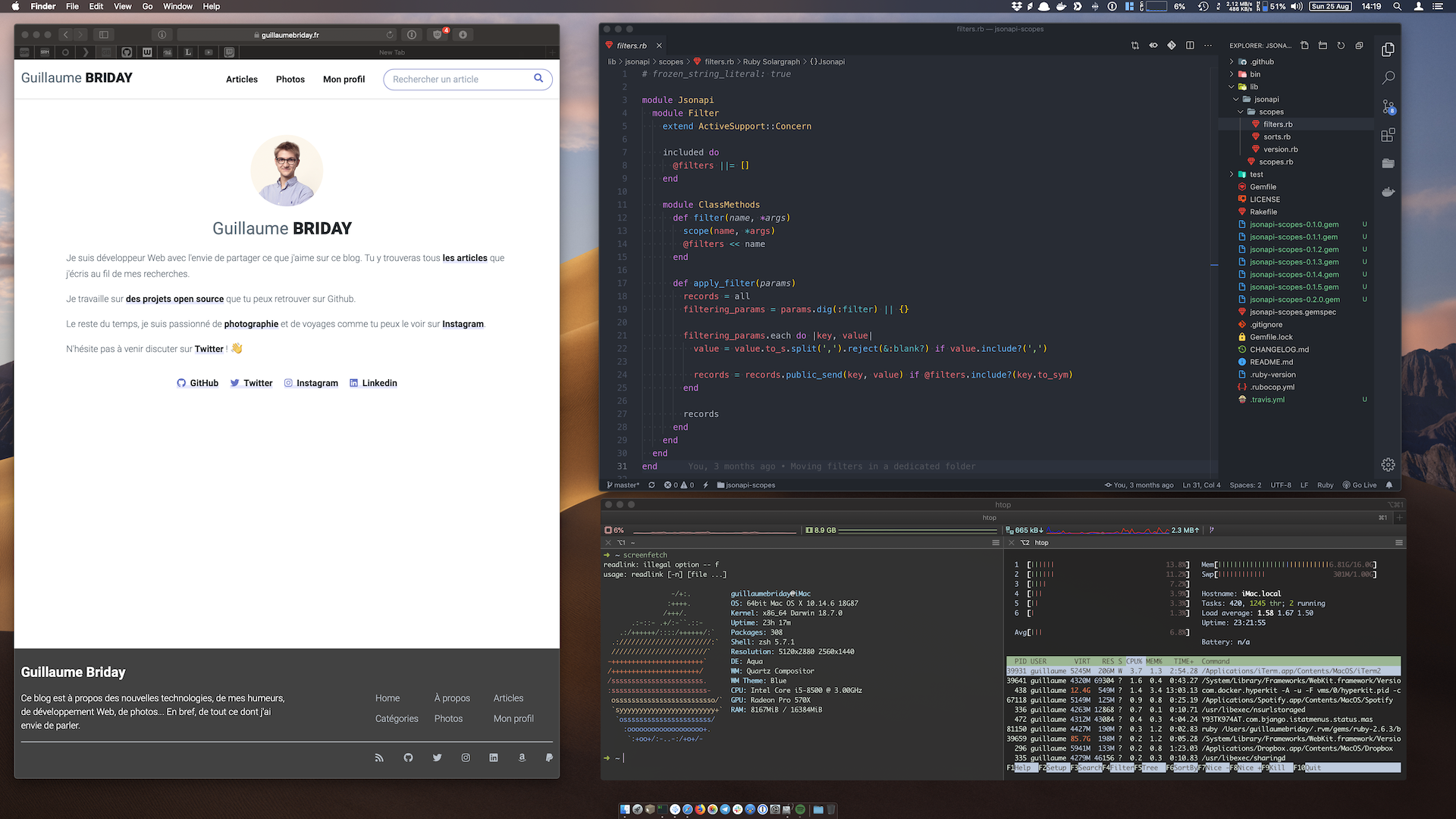Viewport: 1456px width, 819px height.
Task: Expand the test folder in Explorer
Action: coord(1256,174)
